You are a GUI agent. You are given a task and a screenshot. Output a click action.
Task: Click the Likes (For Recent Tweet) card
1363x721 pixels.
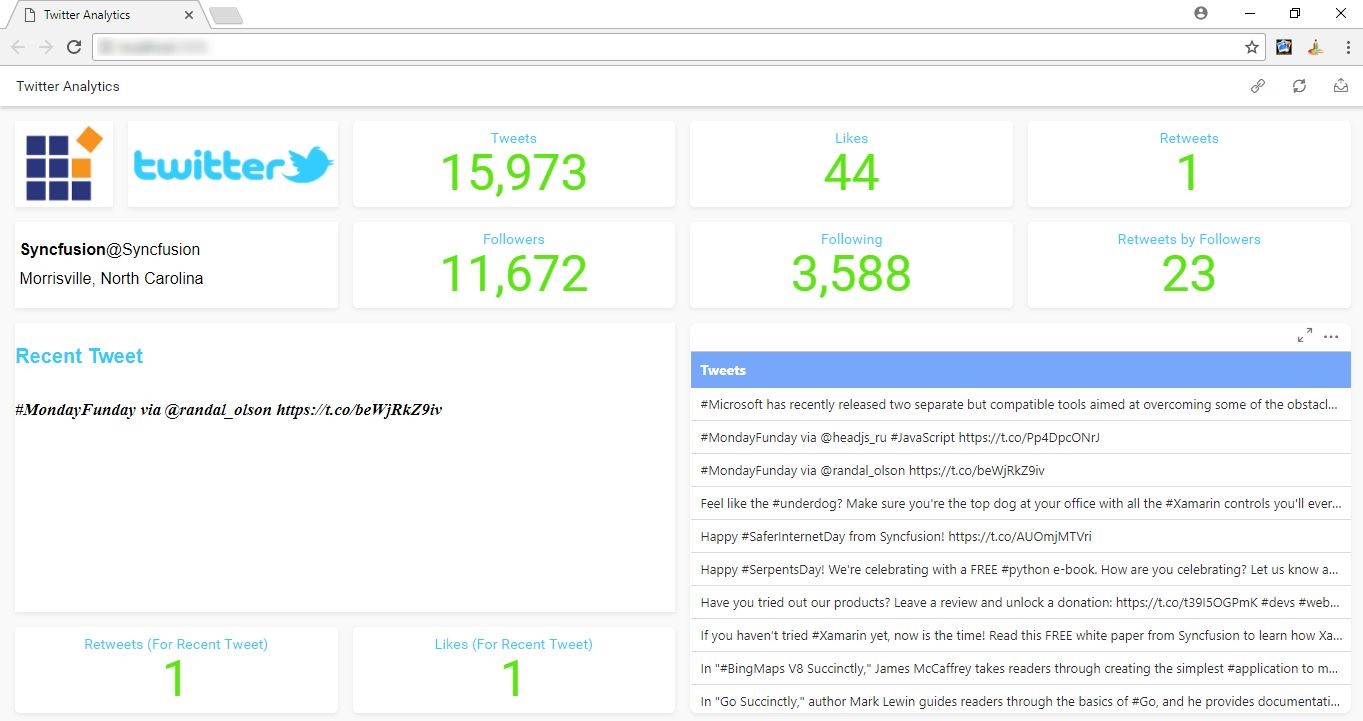point(514,670)
